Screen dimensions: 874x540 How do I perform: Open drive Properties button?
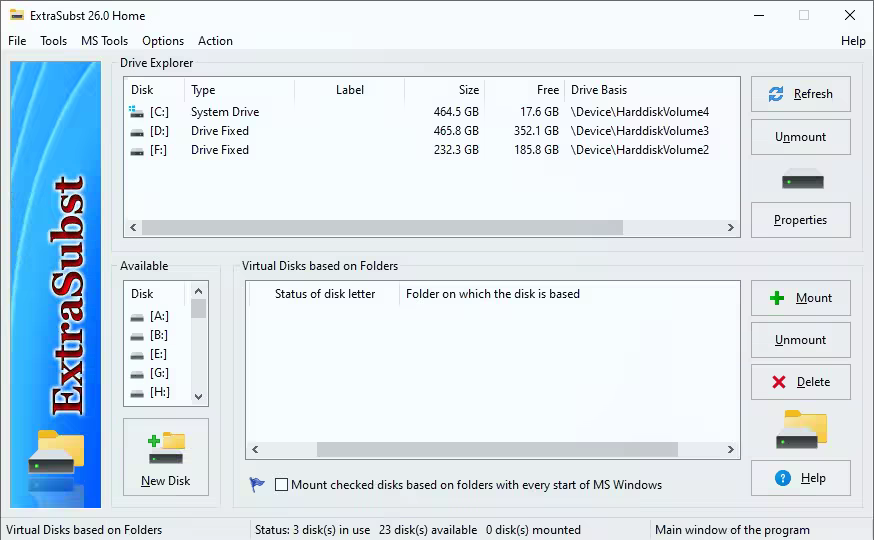[800, 220]
